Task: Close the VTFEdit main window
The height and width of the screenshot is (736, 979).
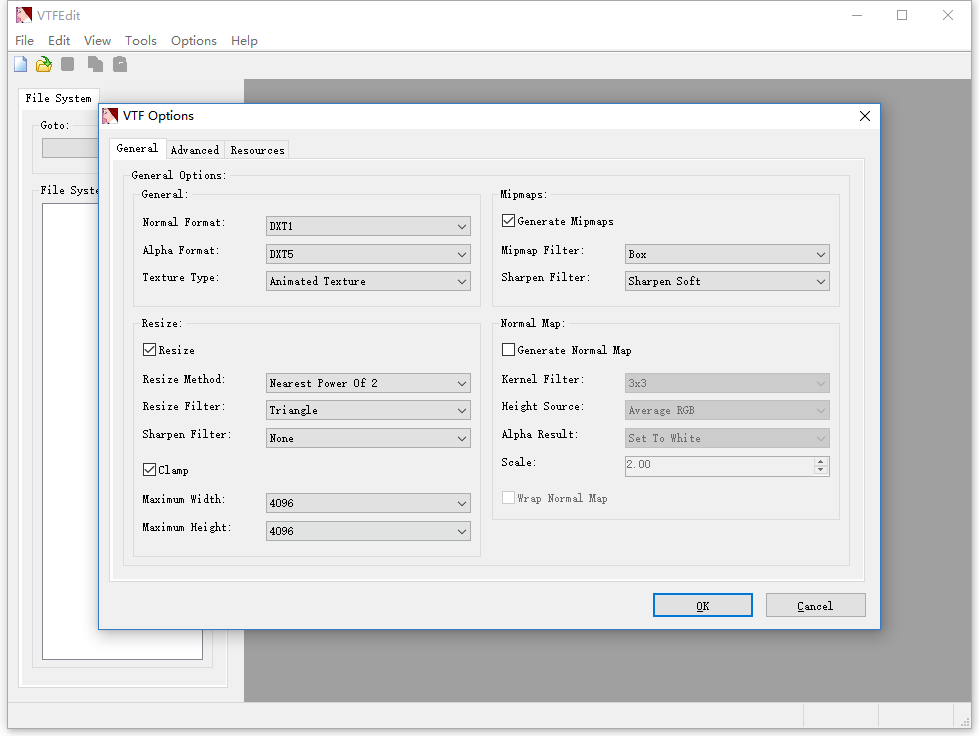Action: click(948, 15)
